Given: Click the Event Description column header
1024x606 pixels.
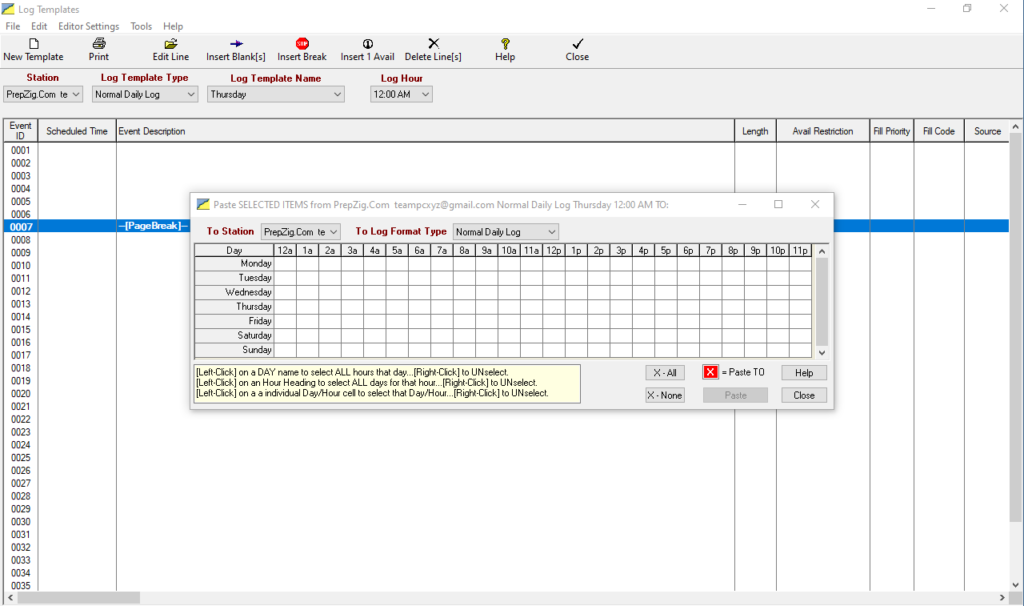Looking at the screenshot, I should pos(425,131).
